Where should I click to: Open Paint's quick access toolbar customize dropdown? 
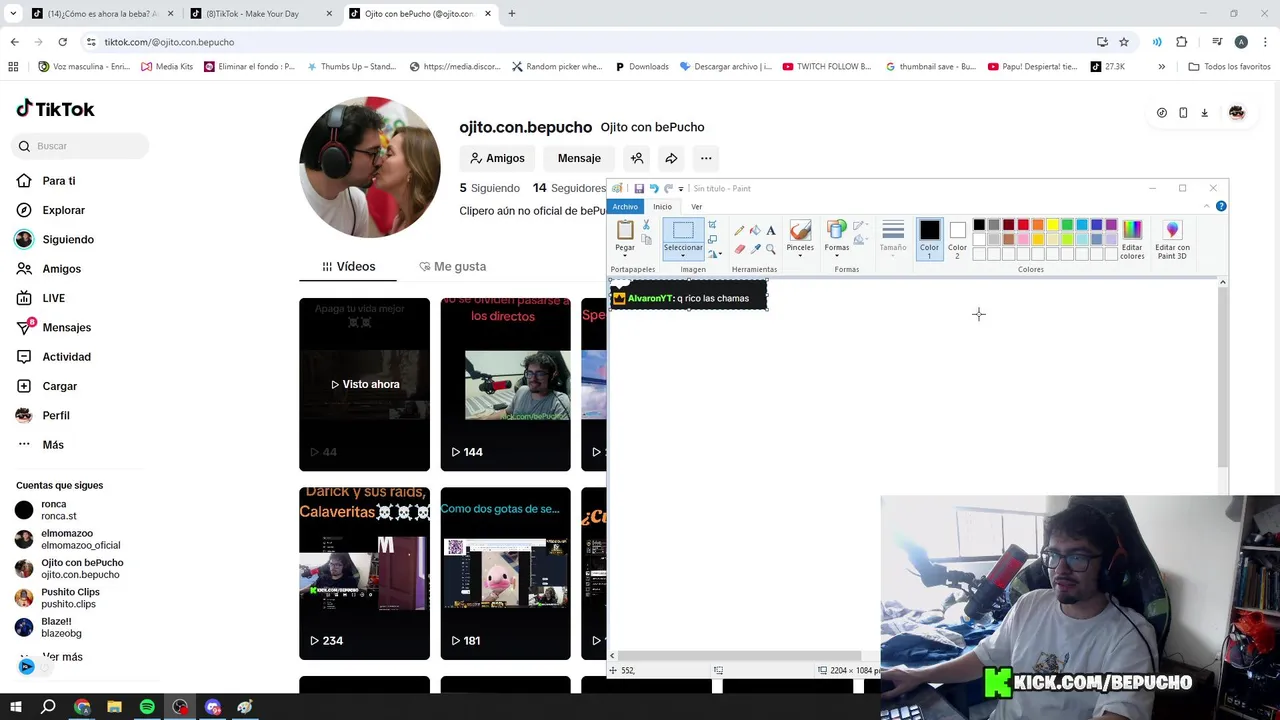click(681, 189)
